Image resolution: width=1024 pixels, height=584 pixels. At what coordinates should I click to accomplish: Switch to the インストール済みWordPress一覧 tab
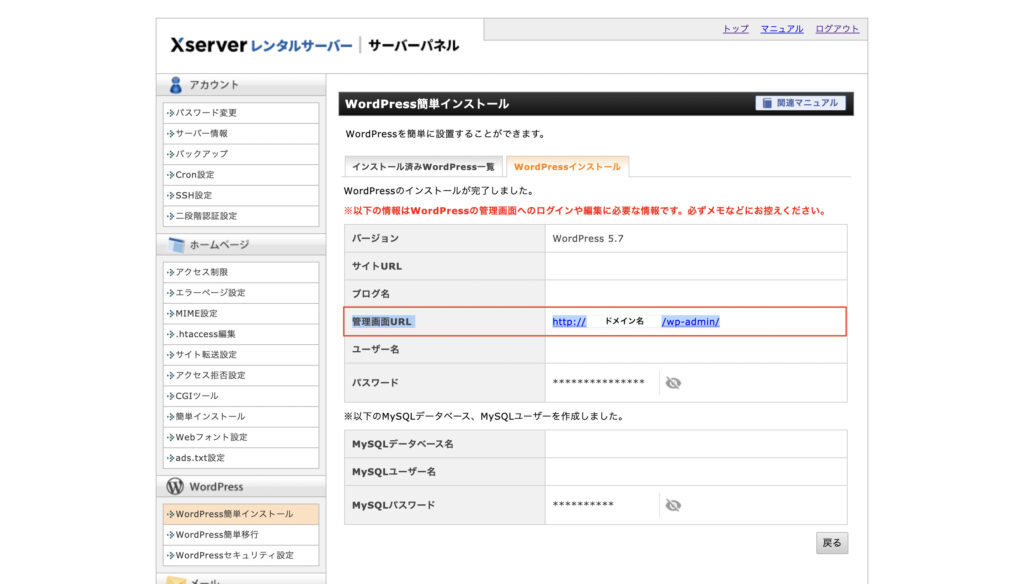tap(423, 167)
